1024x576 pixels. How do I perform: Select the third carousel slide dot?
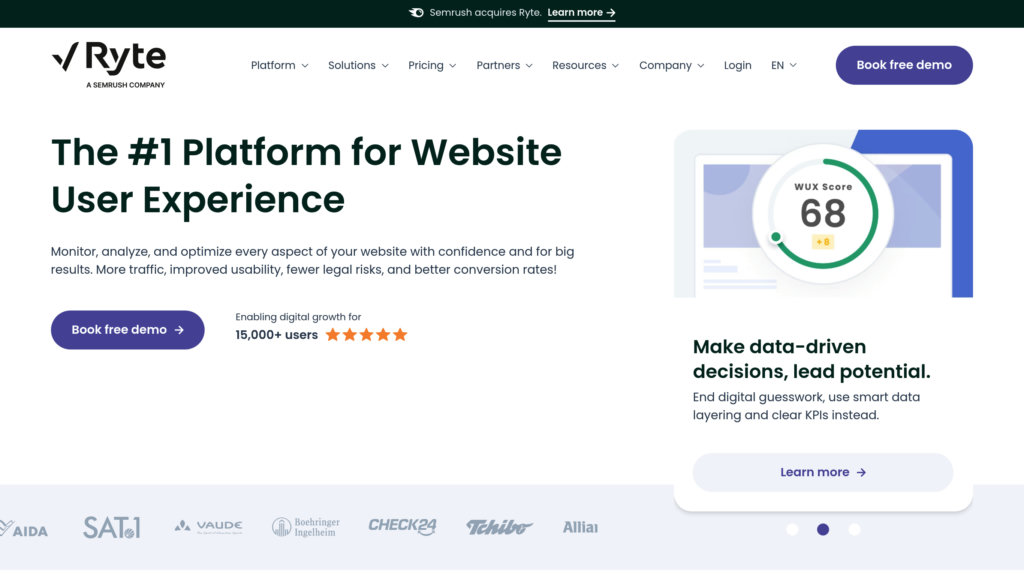(x=854, y=530)
